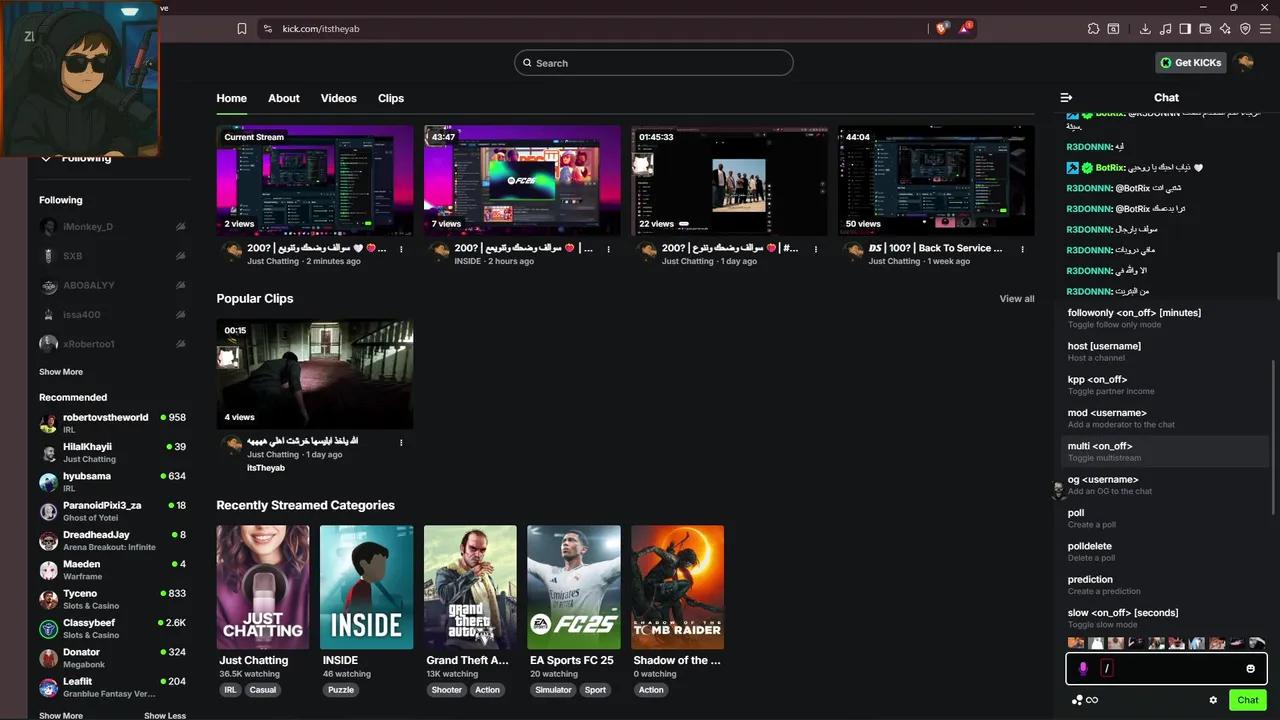Click the IRL tag under Just Chatting
The image size is (1280, 720).
coord(230,690)
